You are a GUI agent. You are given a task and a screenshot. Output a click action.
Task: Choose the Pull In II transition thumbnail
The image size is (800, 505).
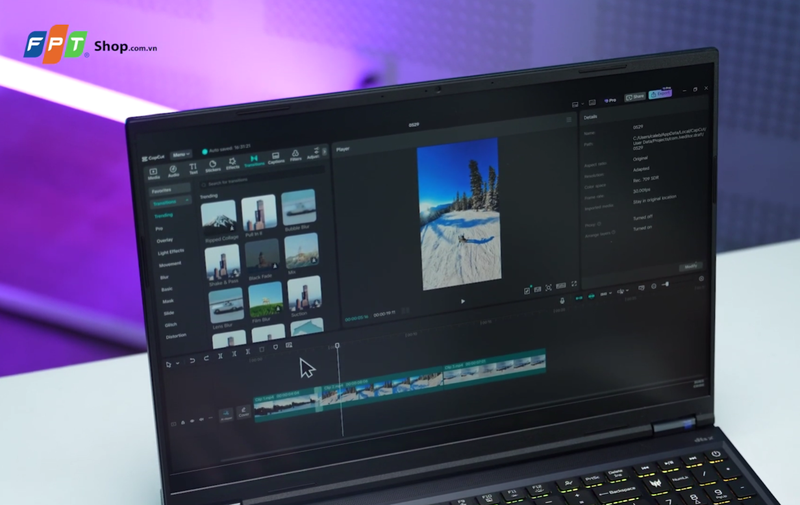click(259, 212)
